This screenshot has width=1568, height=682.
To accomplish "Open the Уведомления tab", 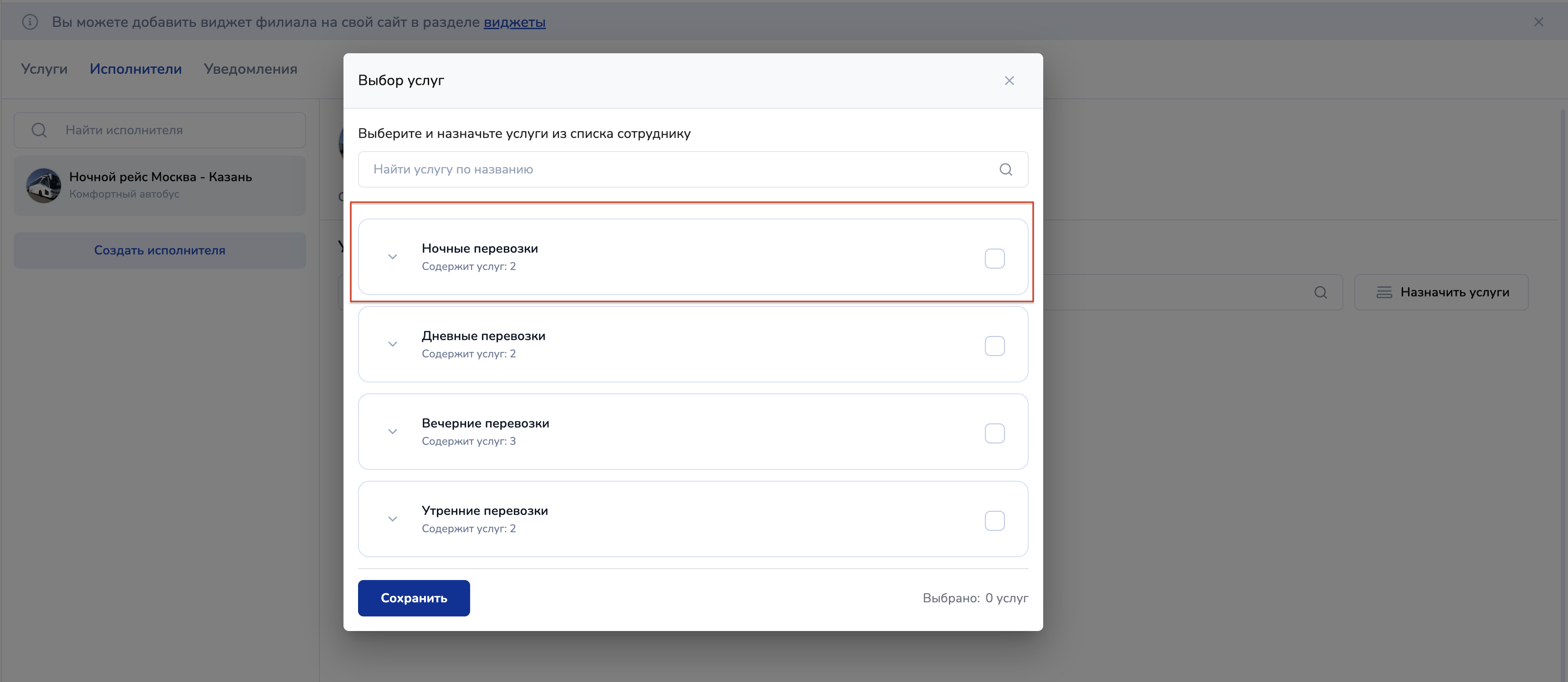I will click(250, 69).
